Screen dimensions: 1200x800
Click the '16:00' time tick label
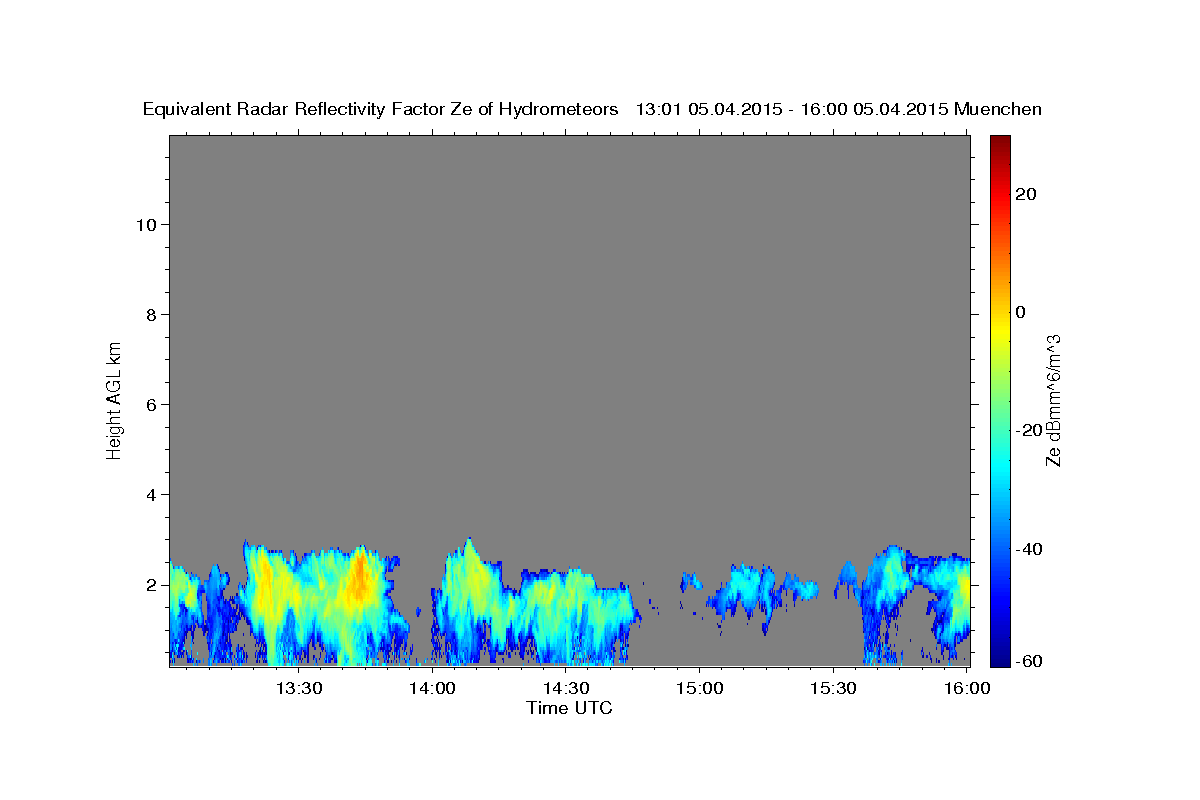point(965,688)
